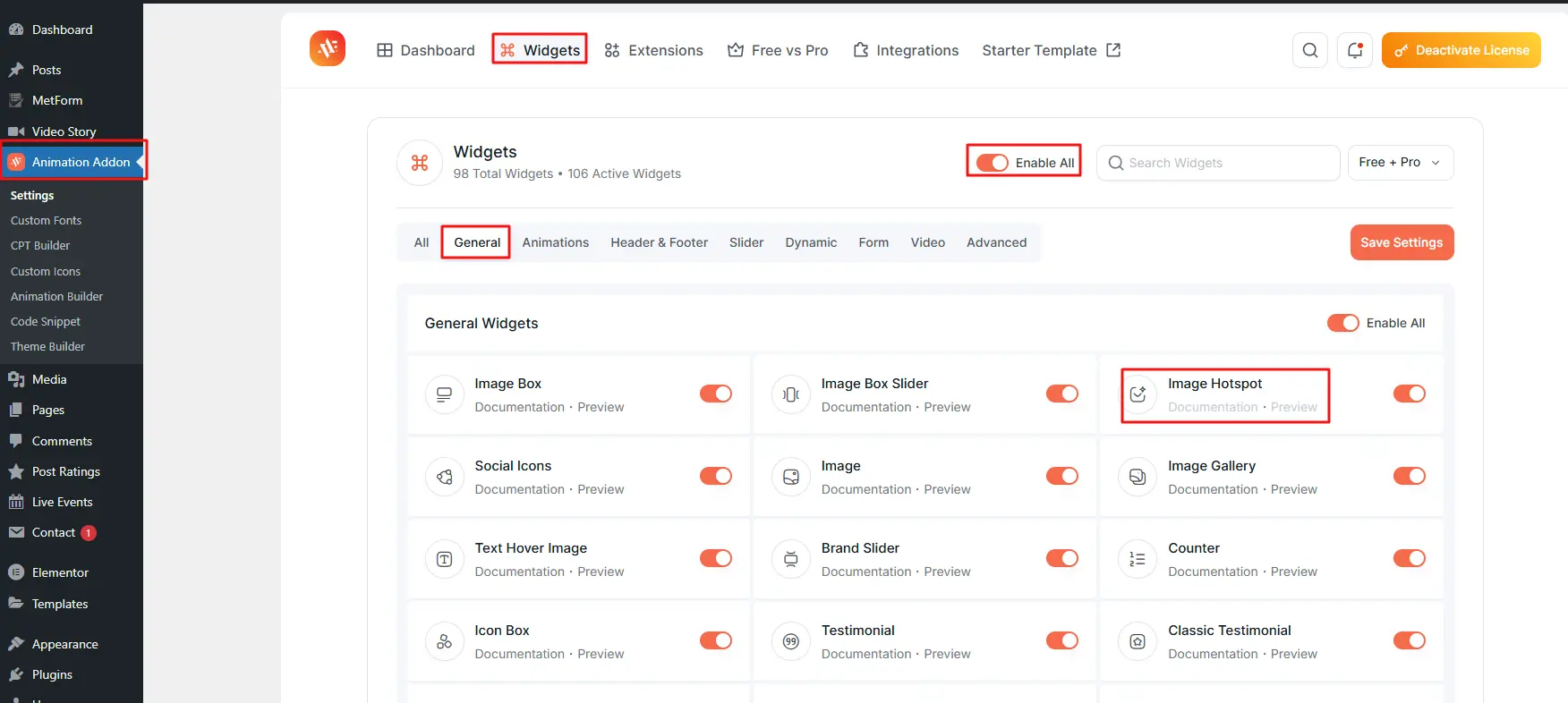Click the Save Settings button
Viewport: 1568px width, 703px height.
(1402, 242)
